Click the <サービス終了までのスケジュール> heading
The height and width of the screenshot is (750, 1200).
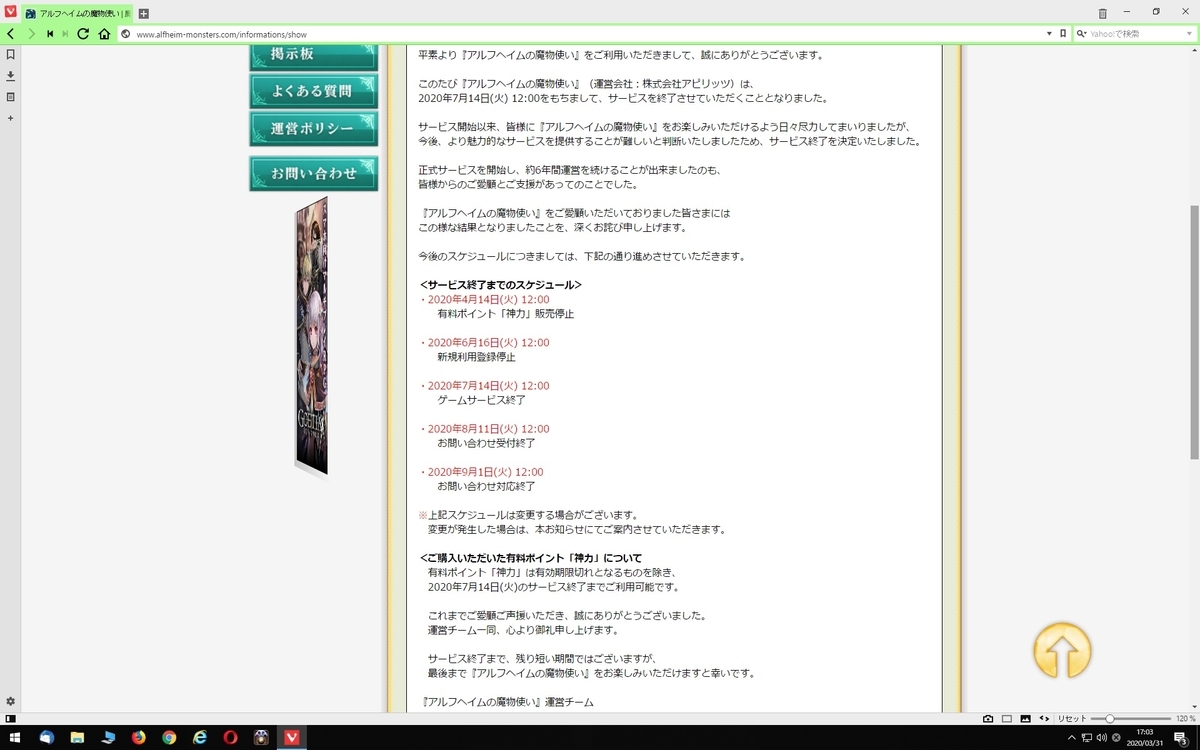click(x=500, y=285)
